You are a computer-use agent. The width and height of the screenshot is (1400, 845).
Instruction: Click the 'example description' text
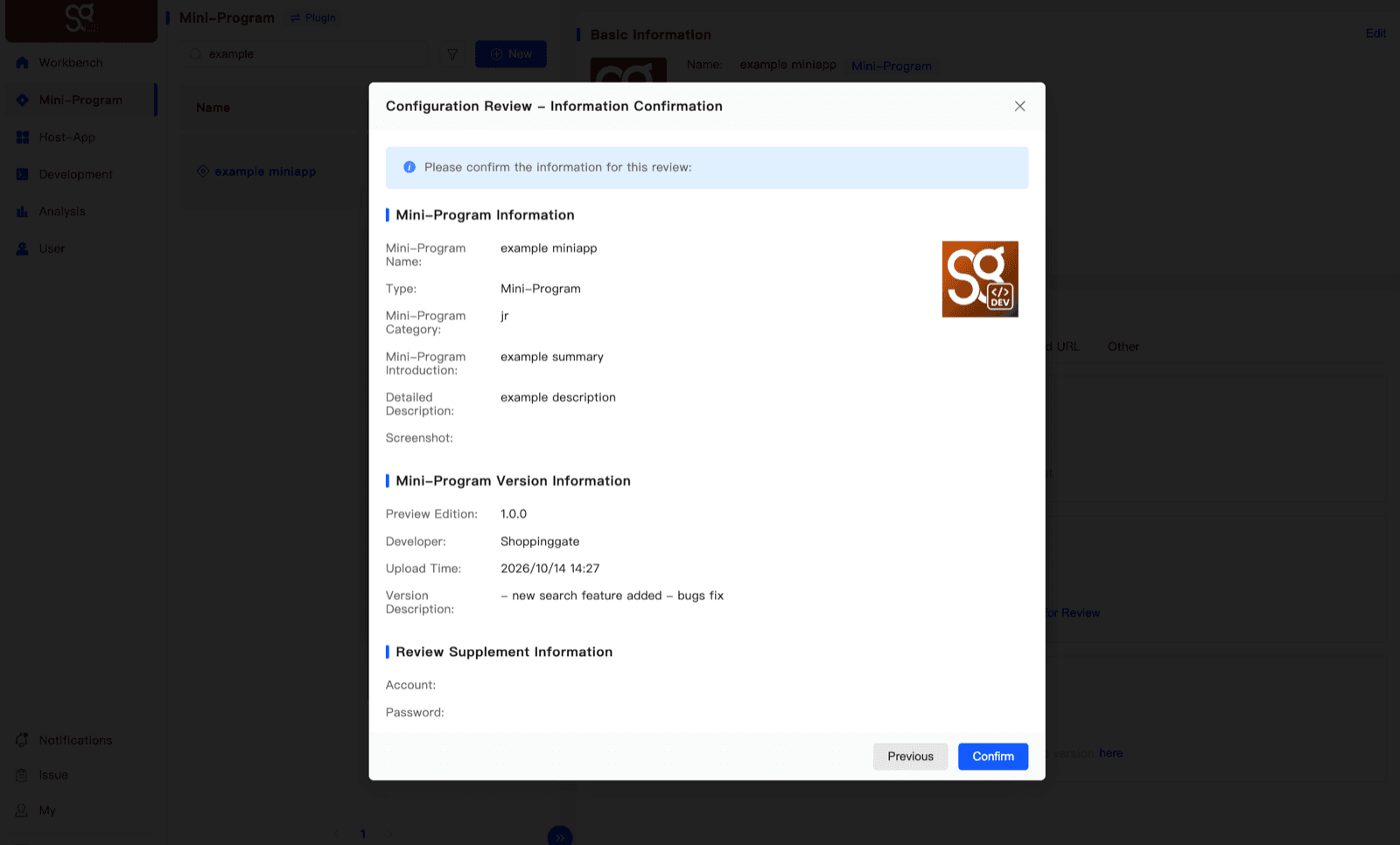(558, 397)
